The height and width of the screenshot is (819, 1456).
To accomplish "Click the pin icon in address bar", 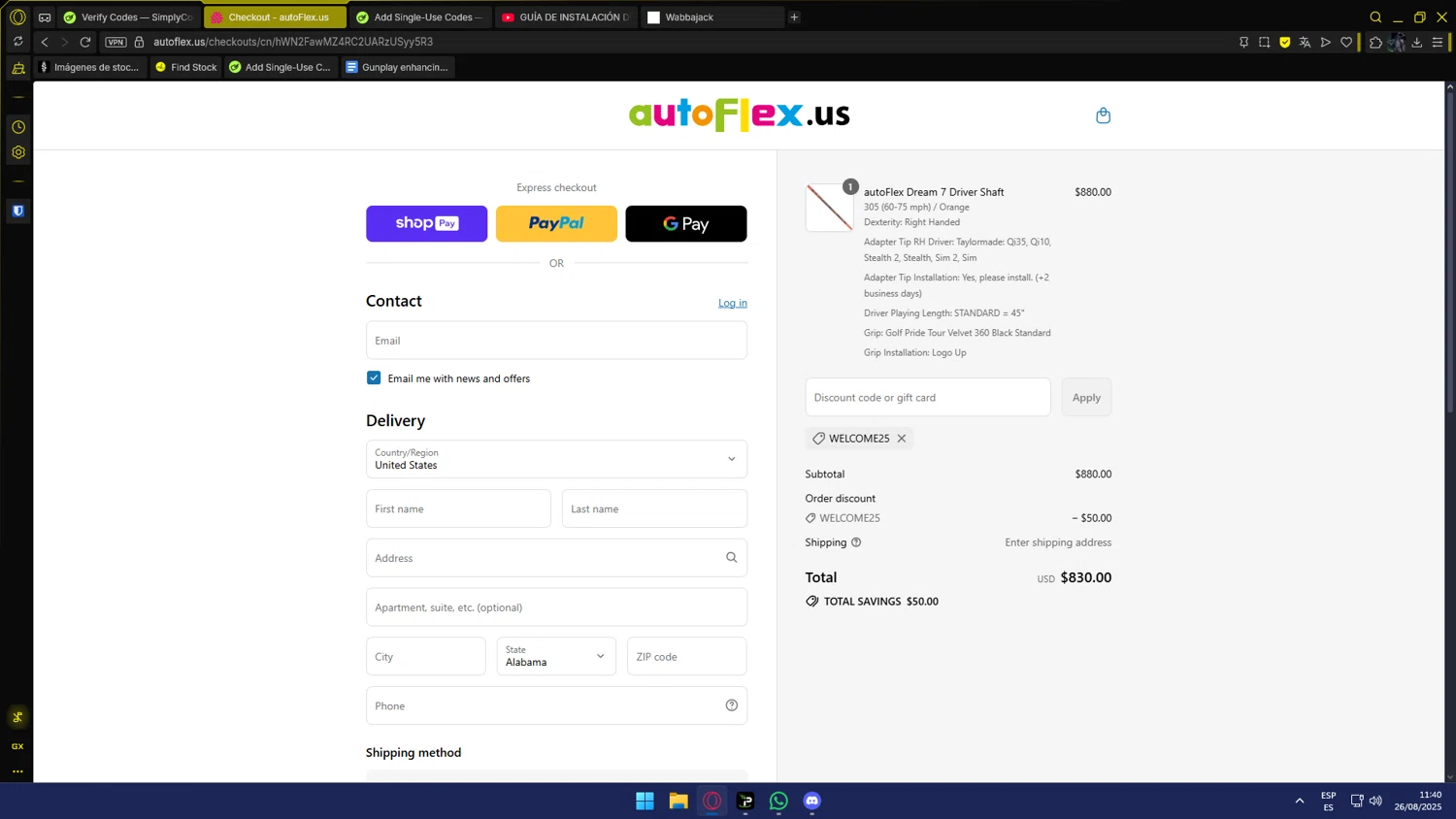I will point(1243,42).
